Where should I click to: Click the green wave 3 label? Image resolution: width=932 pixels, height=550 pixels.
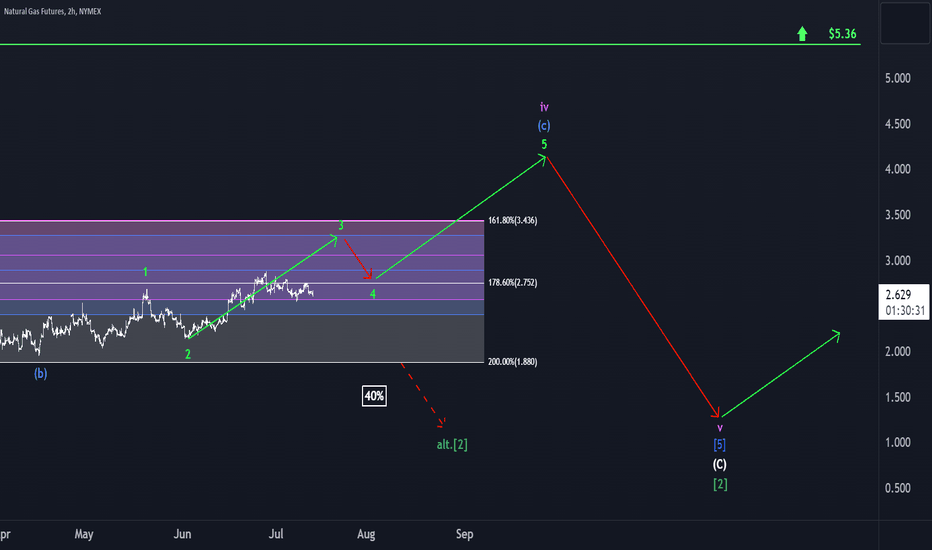341,225
